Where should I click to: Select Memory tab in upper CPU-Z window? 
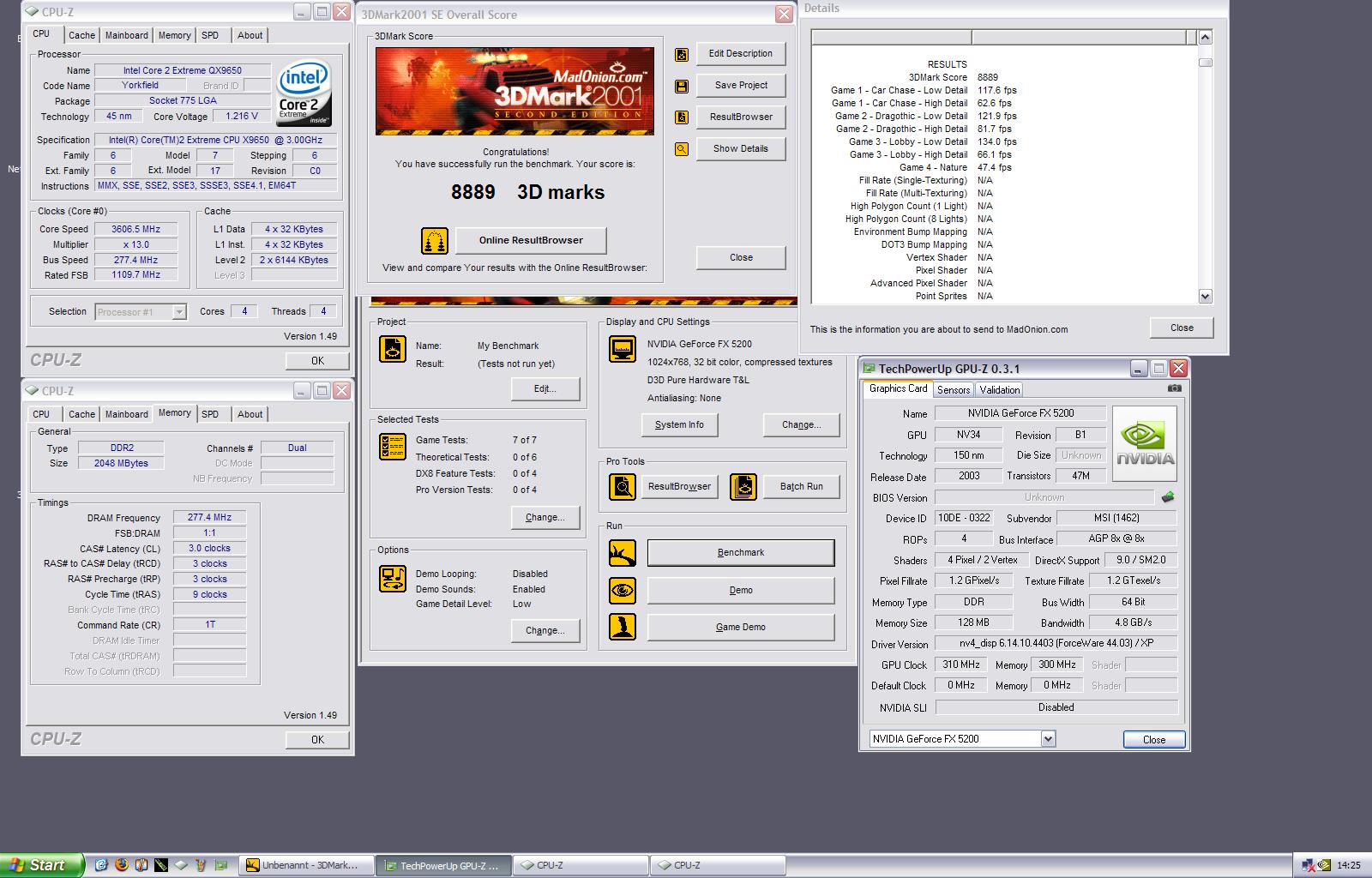click(174, 35)
